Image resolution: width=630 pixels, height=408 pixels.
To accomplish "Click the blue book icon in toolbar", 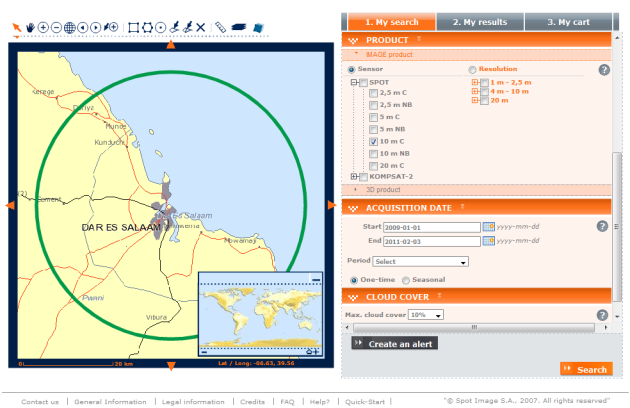I will click(x=258, y=28).
